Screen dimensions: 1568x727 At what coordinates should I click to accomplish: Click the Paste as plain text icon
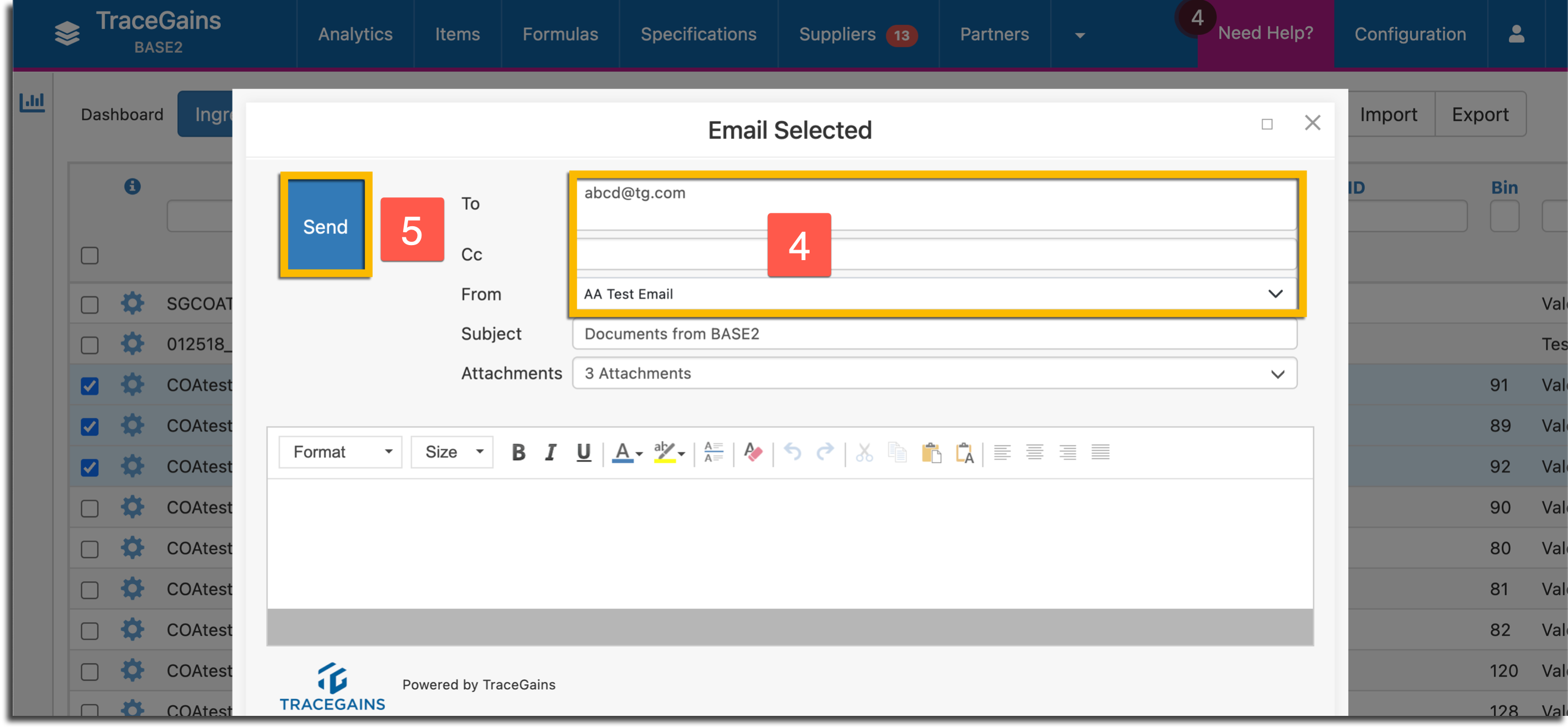(x=964, y=452)
